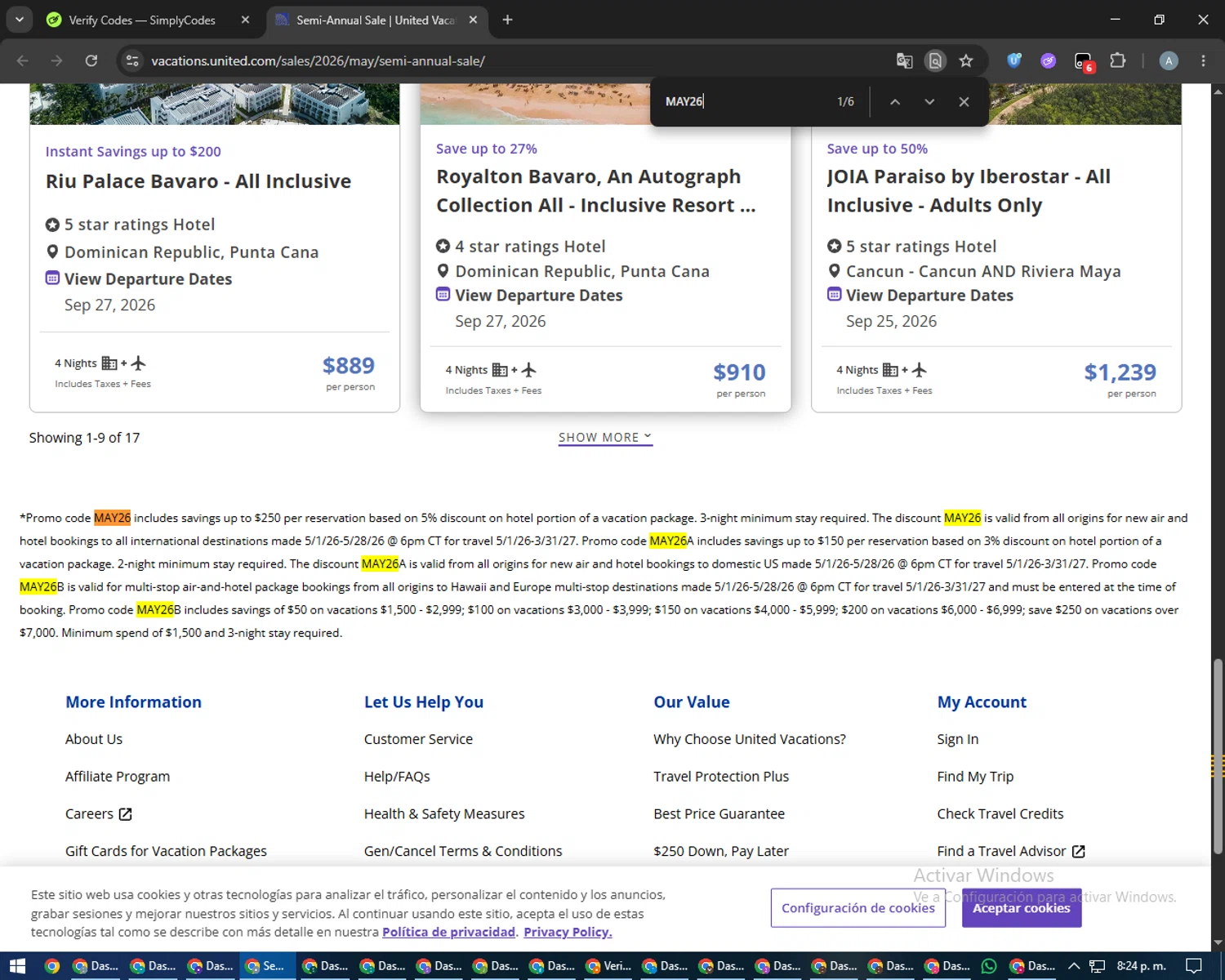Open Chrome three-dot menu
Image resolution: width=1225 pixels, height=980 pixels.
pyautogui.click(x=1203, y=60)
